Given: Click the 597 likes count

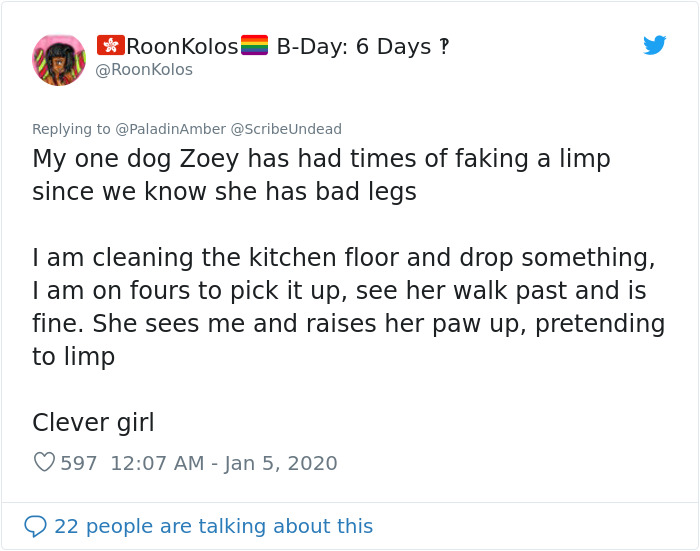Looking at the screenshot, I should point(79,463).
